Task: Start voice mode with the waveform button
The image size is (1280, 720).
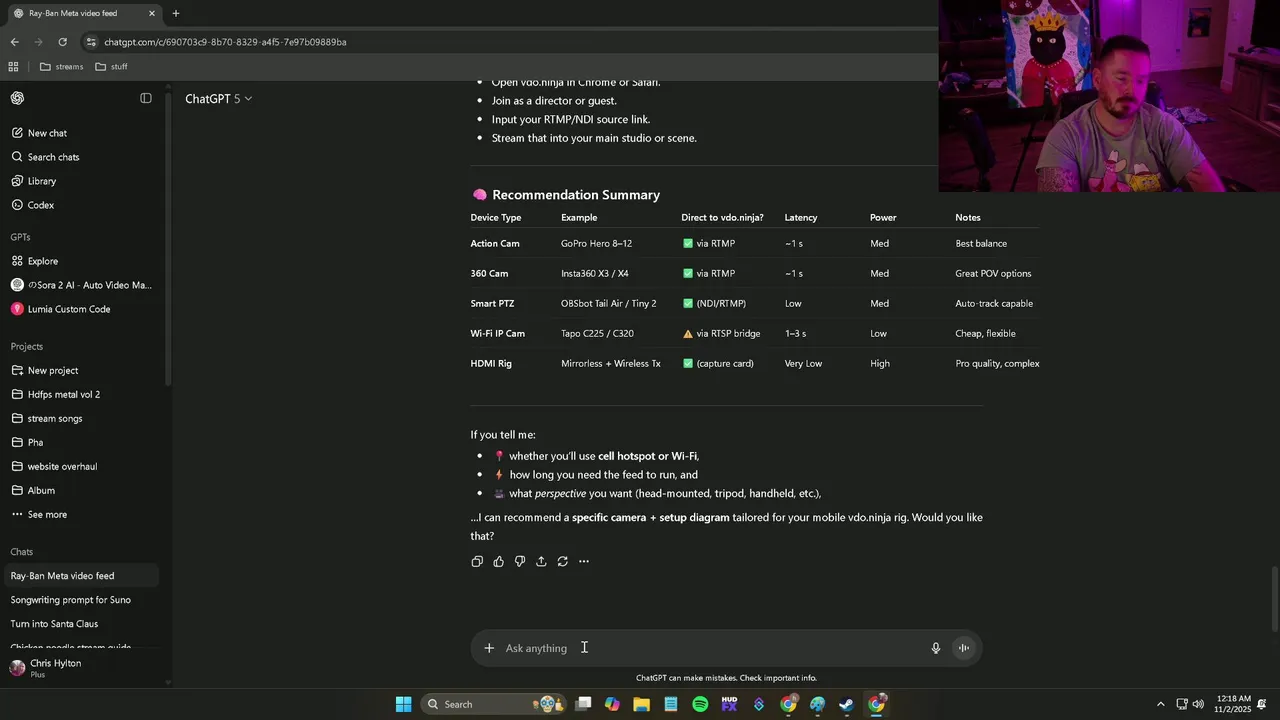Action: pyautogui.click(x=964, y=648)
